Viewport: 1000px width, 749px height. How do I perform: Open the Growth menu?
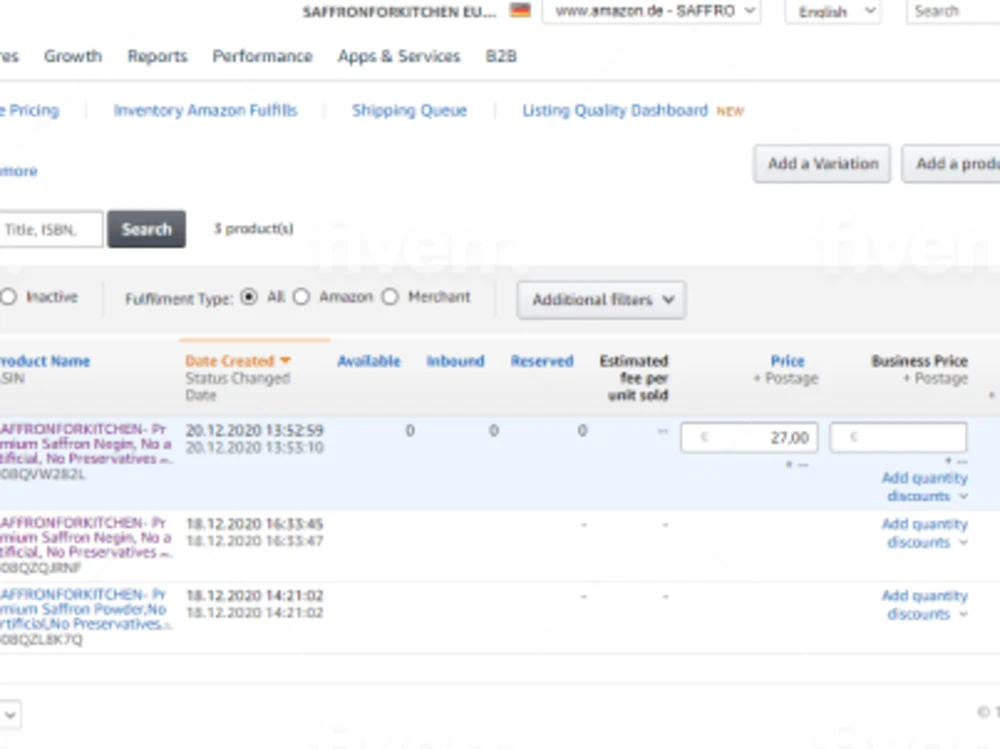point(73,56)
